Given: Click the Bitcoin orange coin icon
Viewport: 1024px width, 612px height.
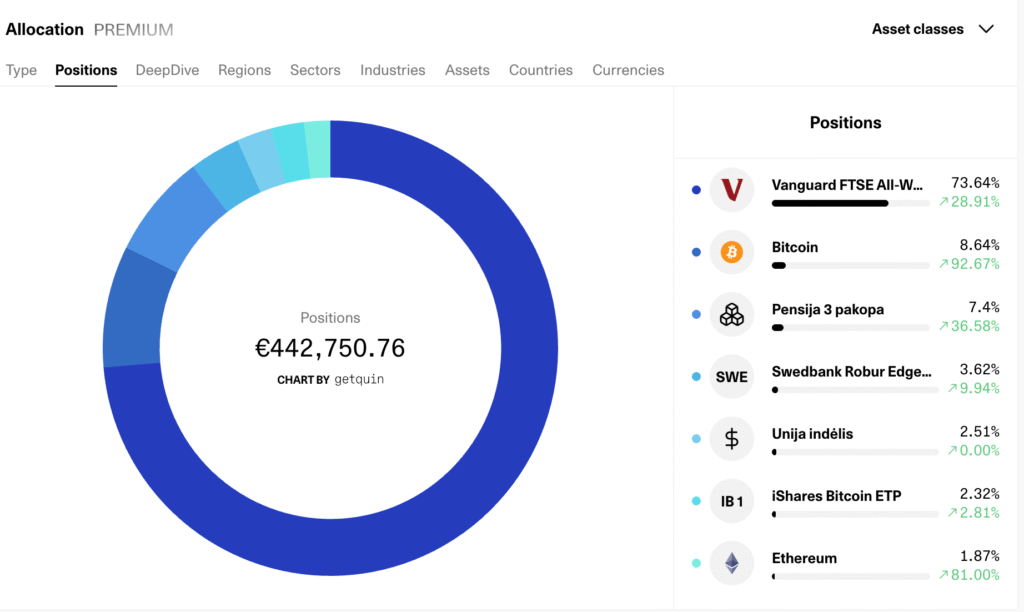Looking at the screenshot, I should [731, 253].
